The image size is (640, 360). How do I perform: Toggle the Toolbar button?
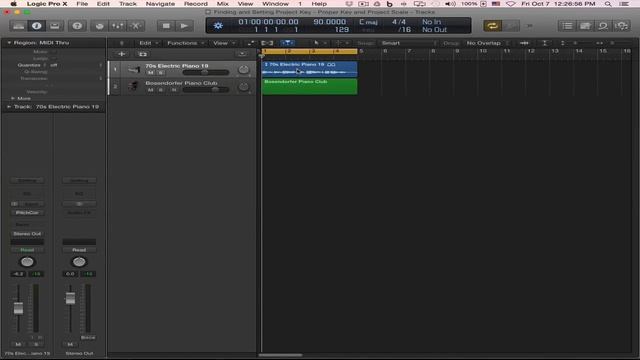(x=54, y=26)
